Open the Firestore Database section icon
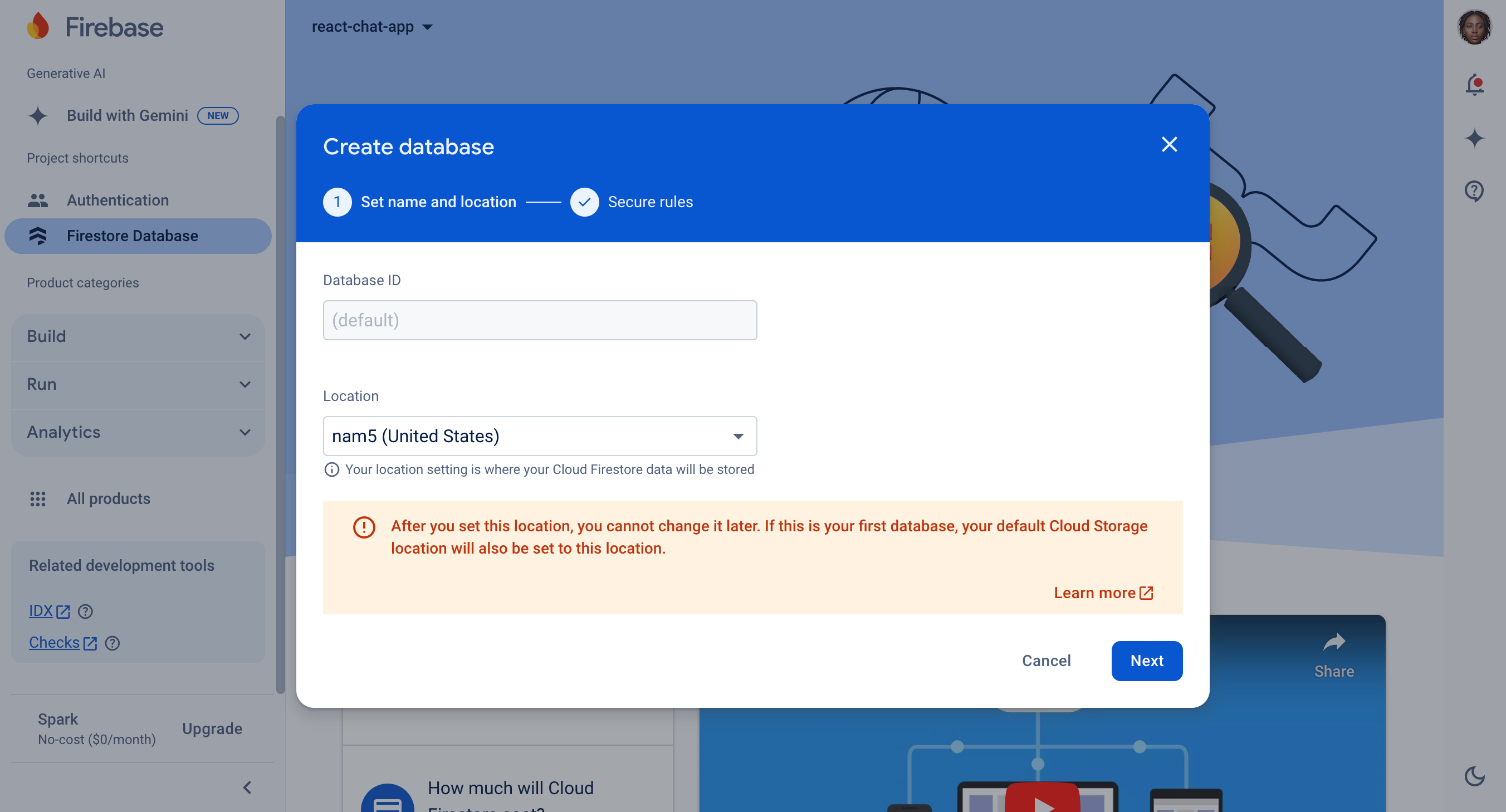Image resolution: width=1506 pixels, height=812 pixels. (38, 236)
